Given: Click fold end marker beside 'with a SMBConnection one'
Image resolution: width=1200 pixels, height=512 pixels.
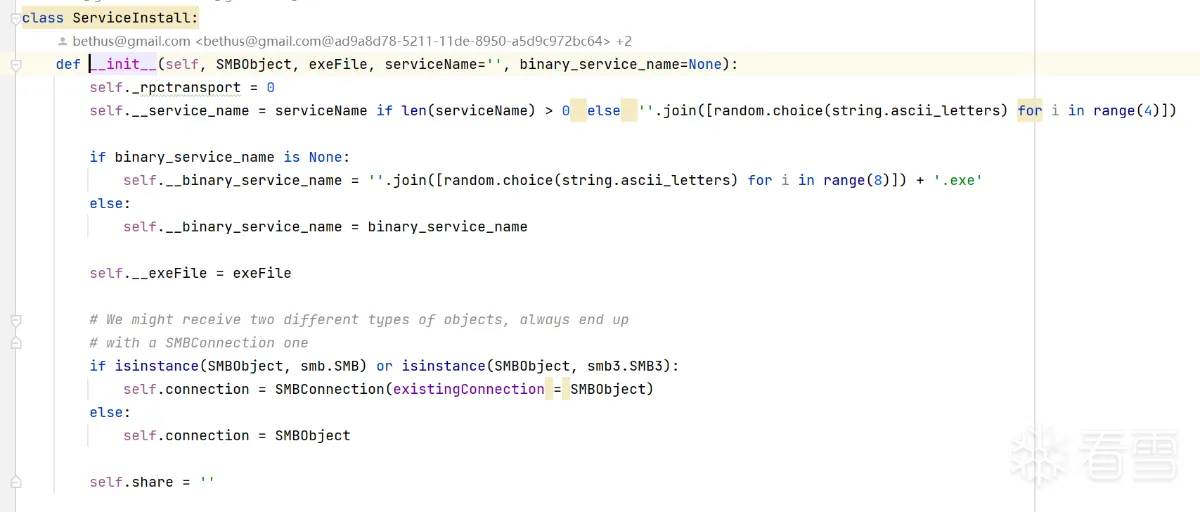Looking at the screenshot, I should click(15, 343).
